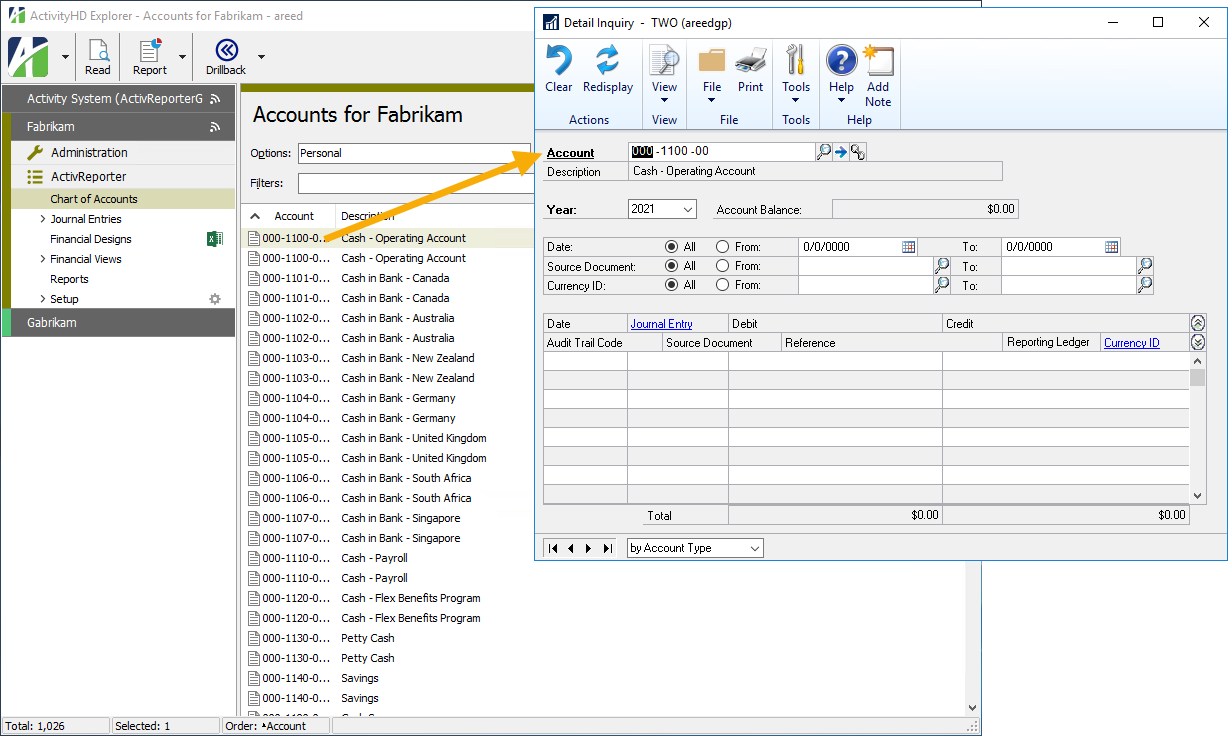Screen dimensions: 1228x736
Task: Open the Drillback dropdown arrow
Action: tap(261, 57)
